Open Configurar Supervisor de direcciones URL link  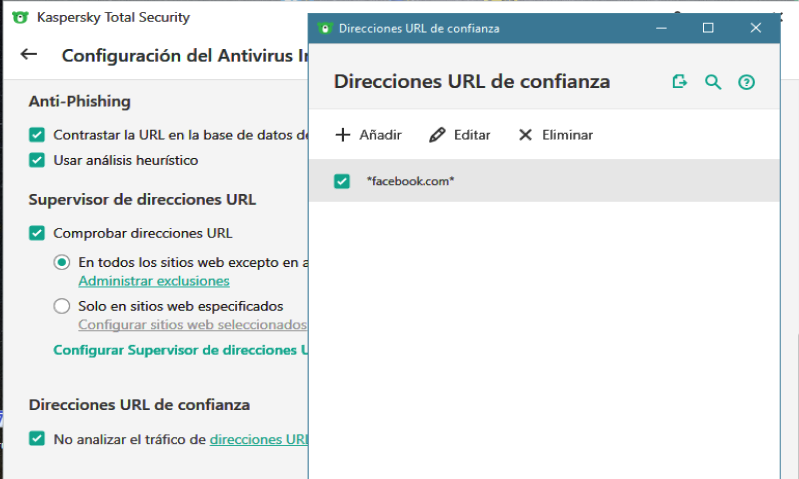click(180, 350)
